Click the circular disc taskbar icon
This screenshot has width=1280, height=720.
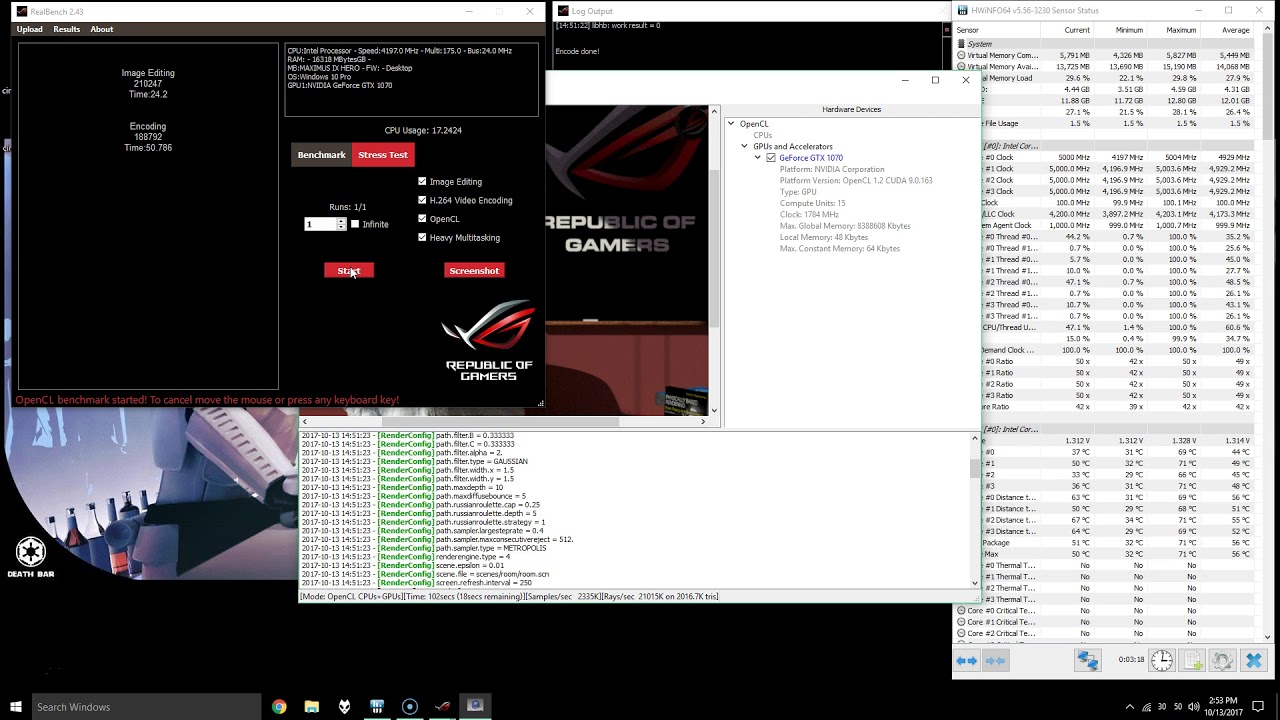point(409,707)
